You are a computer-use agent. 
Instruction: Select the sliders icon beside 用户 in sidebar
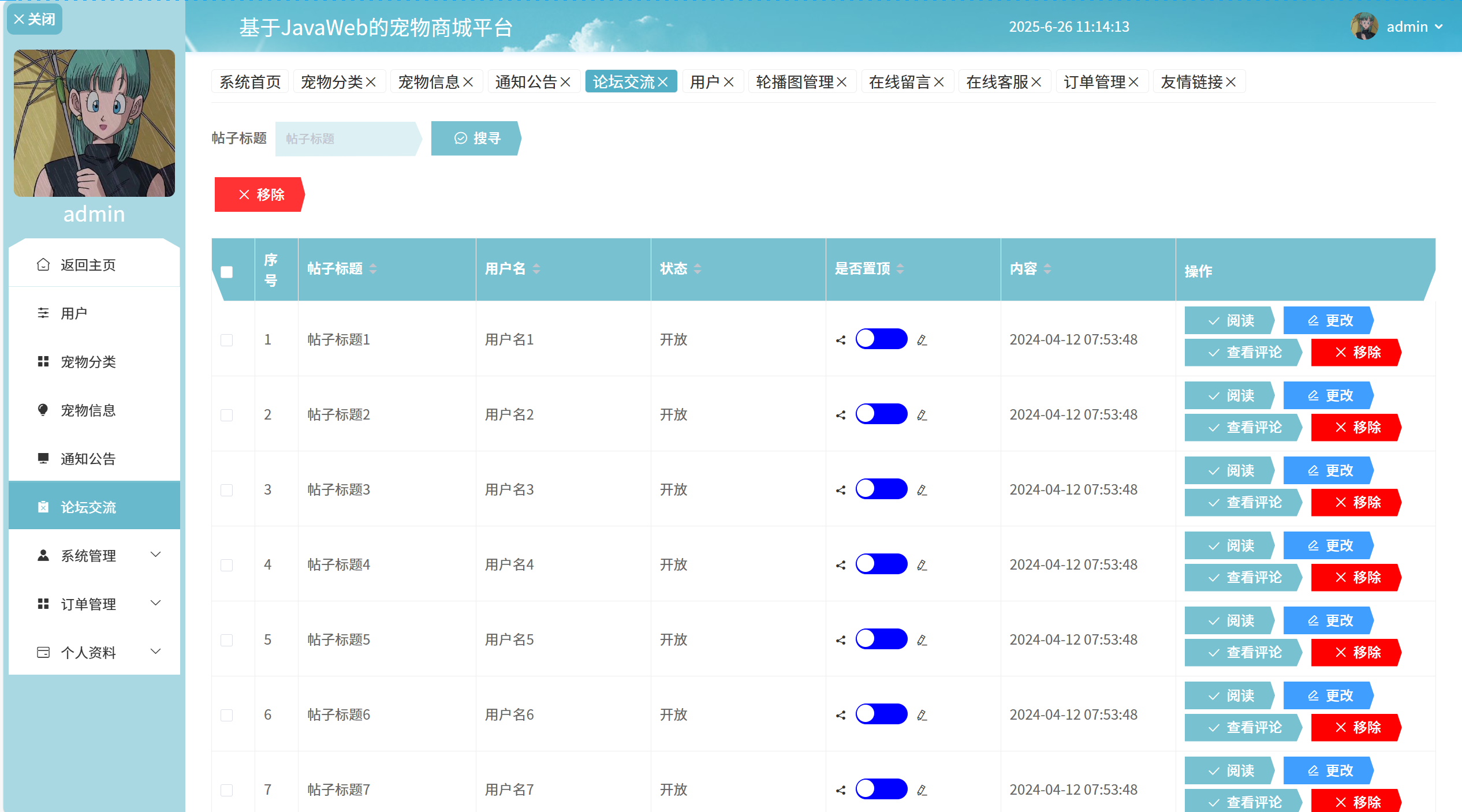point(43,313)
